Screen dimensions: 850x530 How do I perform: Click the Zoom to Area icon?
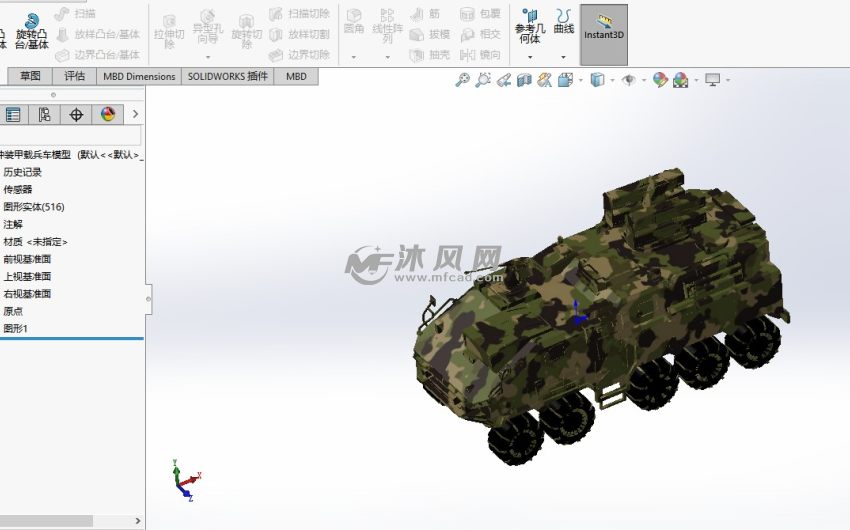coord(482,80)
